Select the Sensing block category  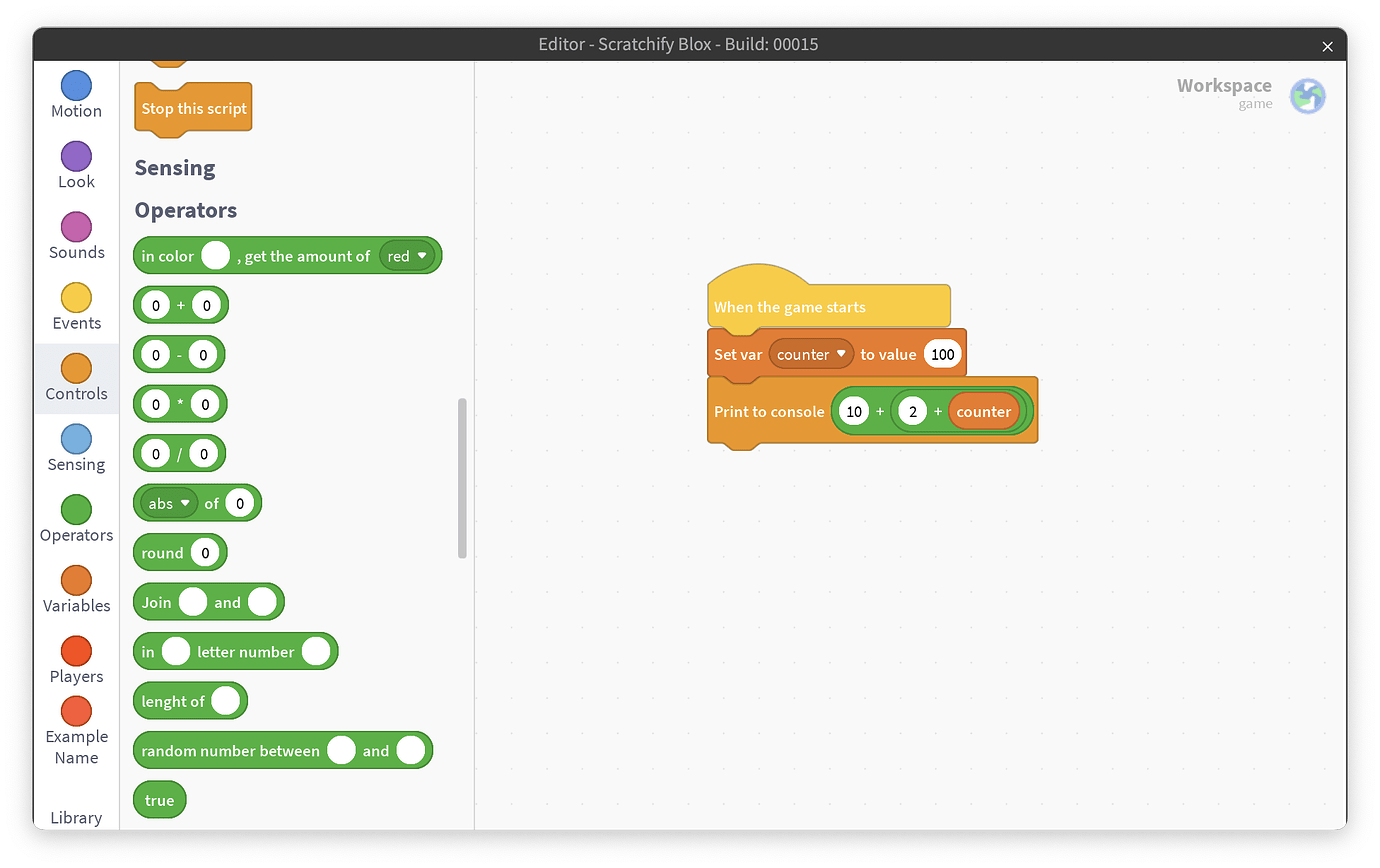pyautogui.click(x=75, y=448)
